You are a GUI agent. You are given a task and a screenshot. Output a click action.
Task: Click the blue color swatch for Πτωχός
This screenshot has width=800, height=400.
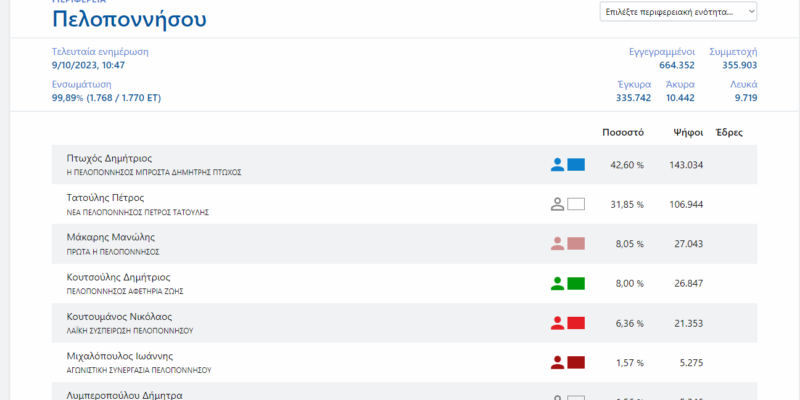coord(576,165)
